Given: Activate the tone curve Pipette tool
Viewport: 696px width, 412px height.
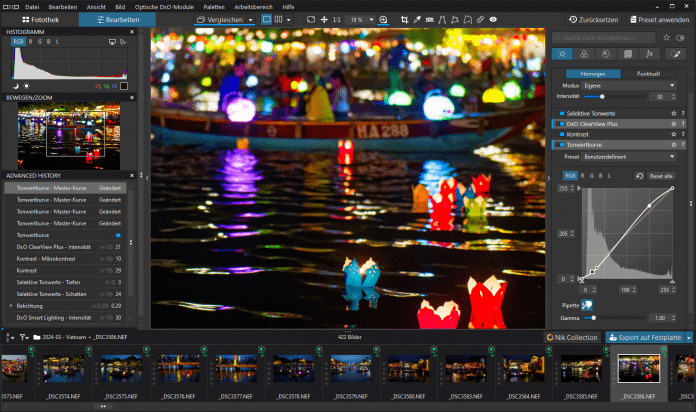Looking at the screenshot, I should pyautogui.click(x=587, y=304).
